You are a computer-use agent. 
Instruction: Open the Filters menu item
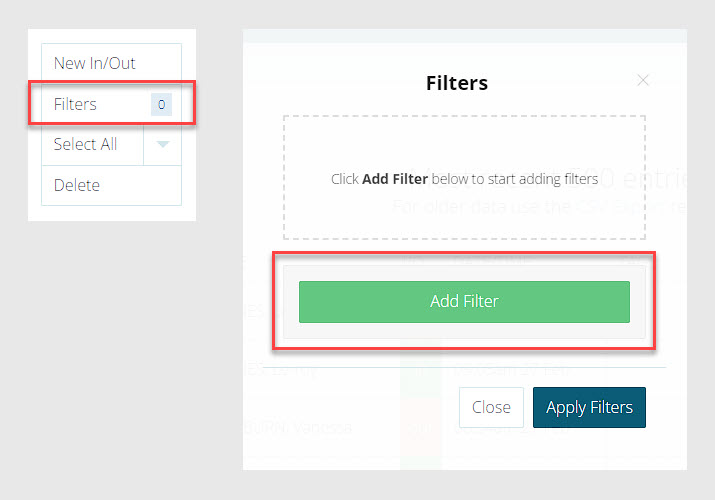(76, 104)
